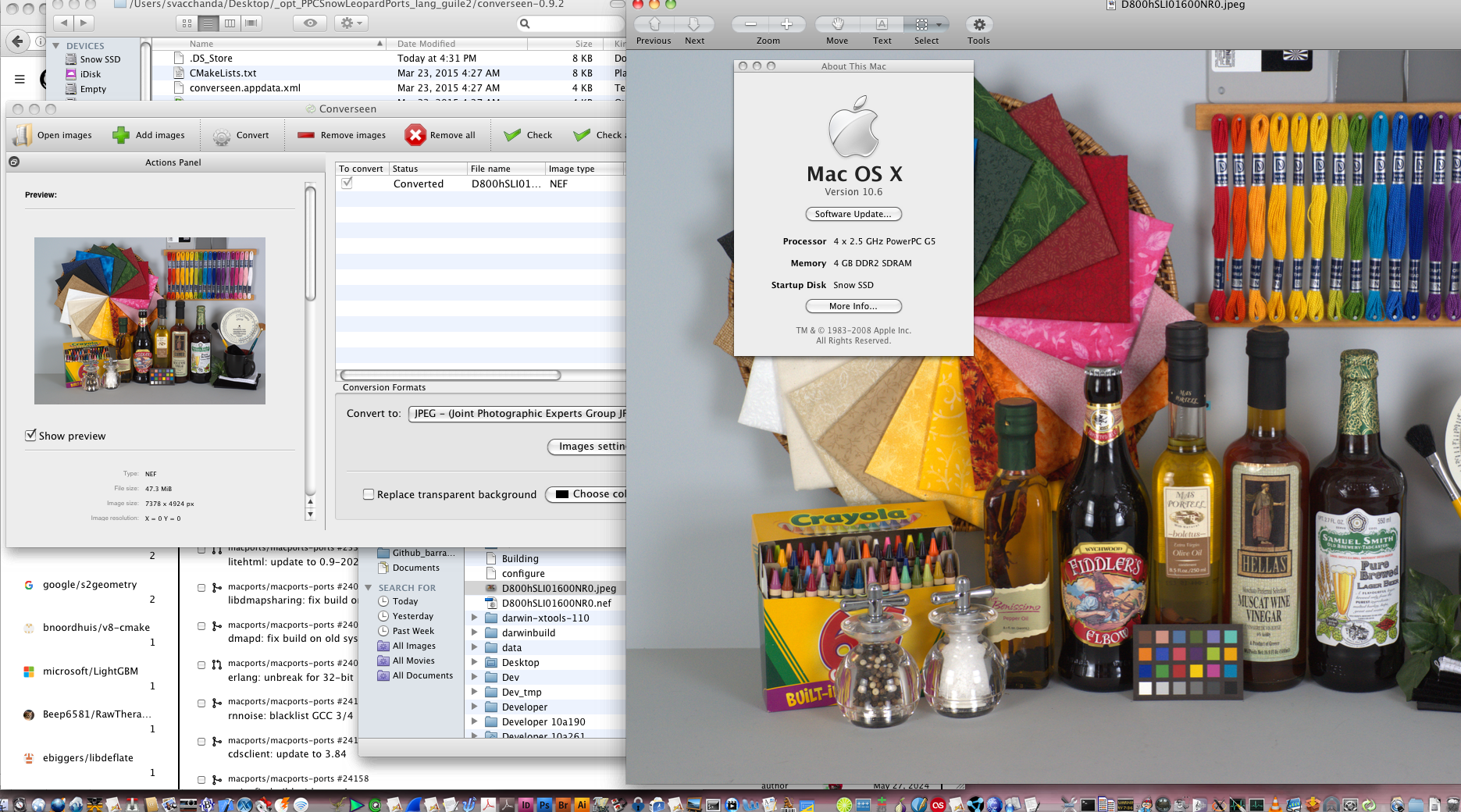Select the Move hand tool in Preview
This screenshot has height=812, width=1461.
[837, 24]
